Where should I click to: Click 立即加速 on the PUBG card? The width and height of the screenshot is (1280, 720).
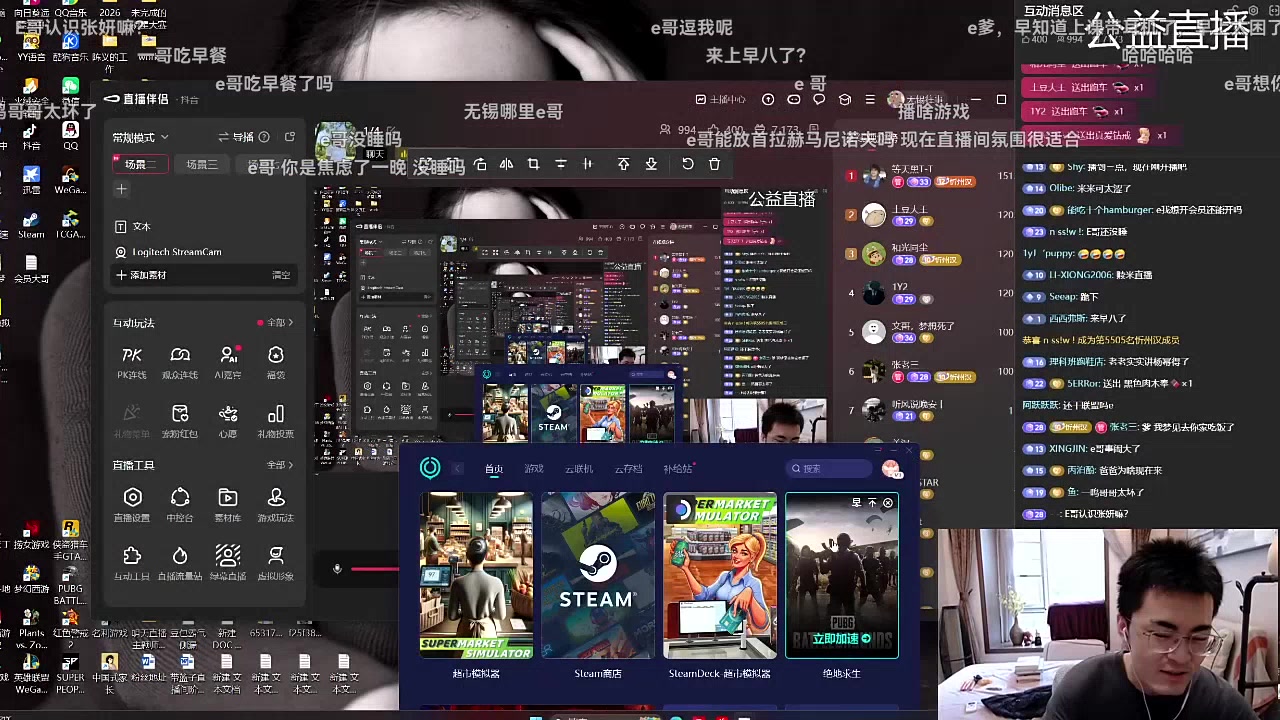(841, 639)
